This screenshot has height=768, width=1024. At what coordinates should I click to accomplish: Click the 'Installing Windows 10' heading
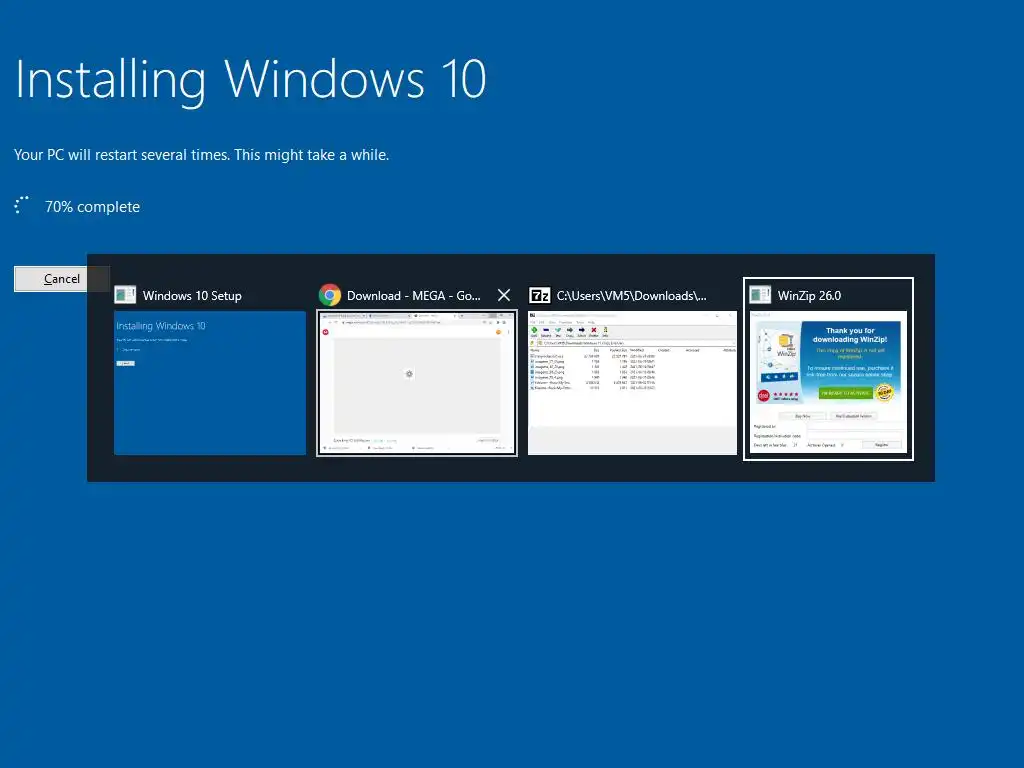[251, 80]
